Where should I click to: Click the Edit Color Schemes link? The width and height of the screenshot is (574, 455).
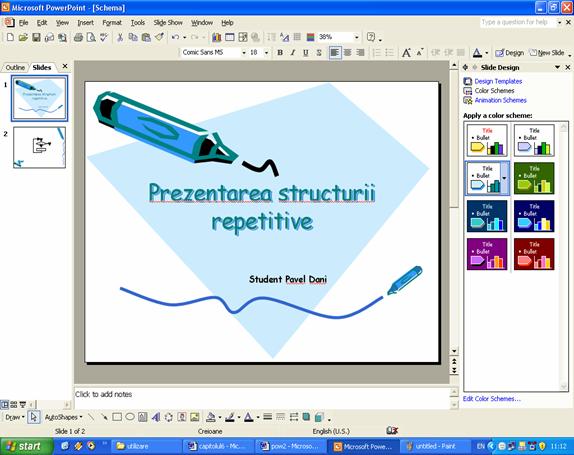[492, 399]
